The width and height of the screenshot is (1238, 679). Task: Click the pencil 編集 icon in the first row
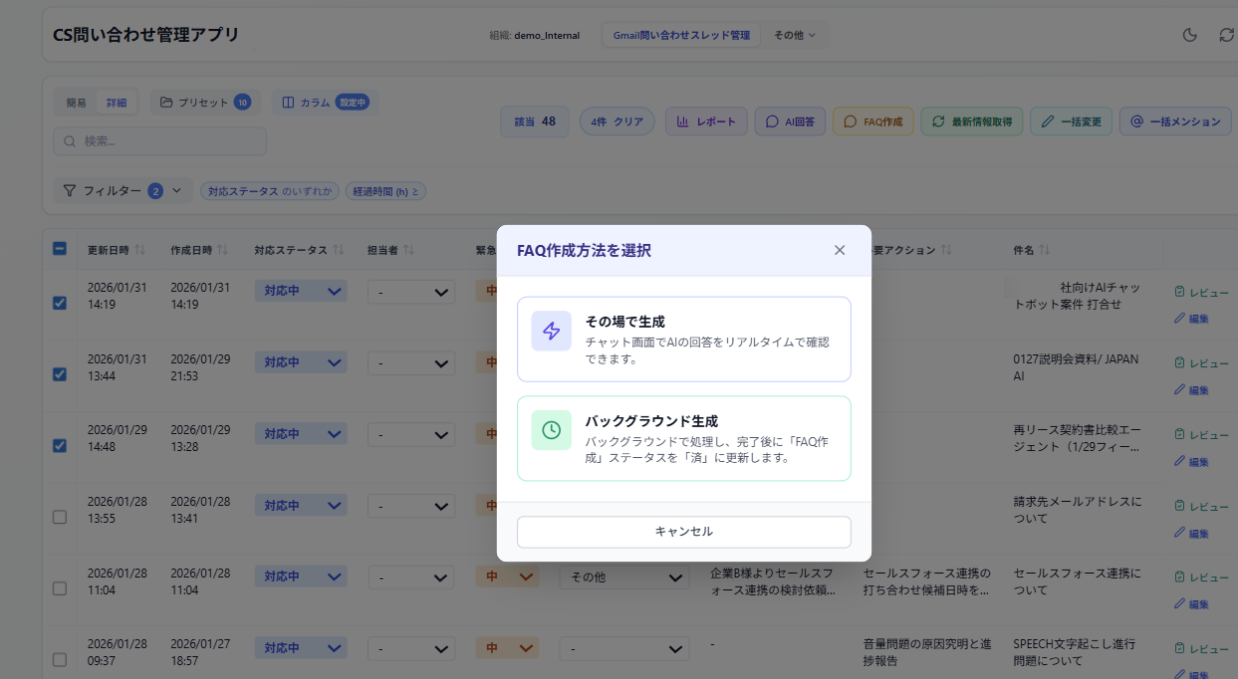[1180, 319]
